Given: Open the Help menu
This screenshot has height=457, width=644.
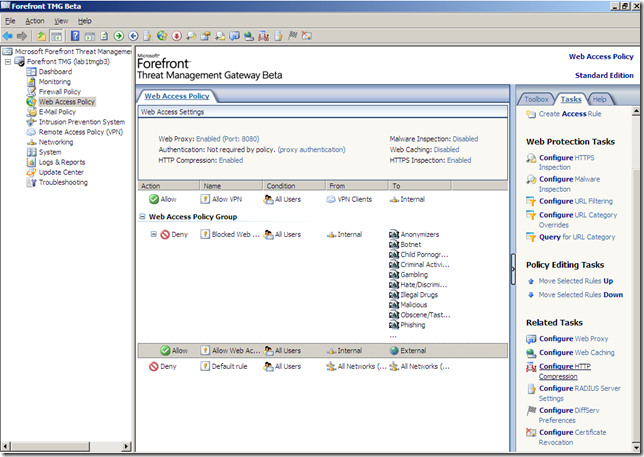Looking at the screenshot, I should (85, 21).
